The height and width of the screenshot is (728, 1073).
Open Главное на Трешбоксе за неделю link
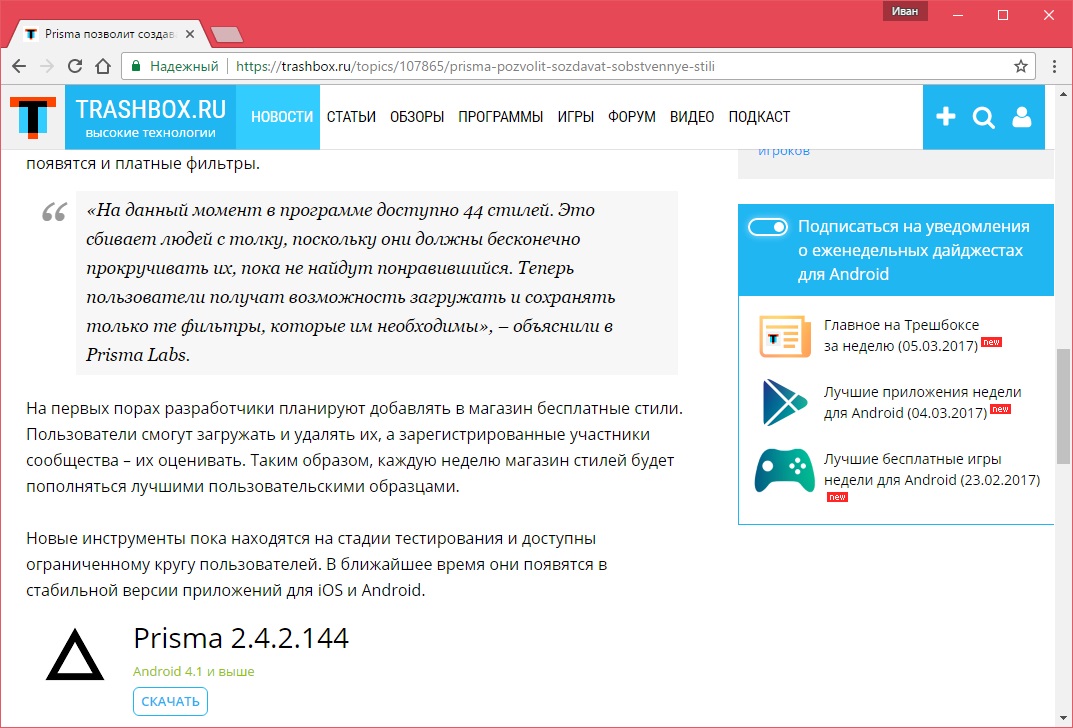tap(901, 335)
